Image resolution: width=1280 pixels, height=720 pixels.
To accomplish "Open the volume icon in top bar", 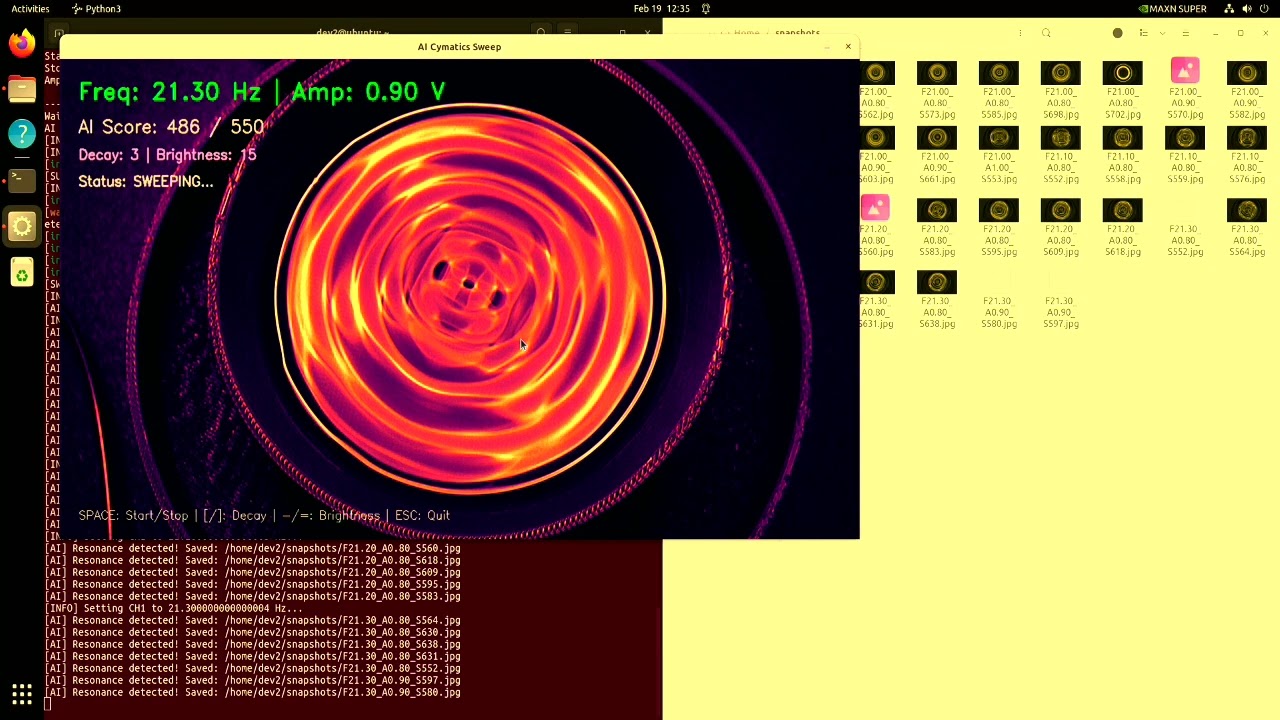I will [x=1248, y=9].
